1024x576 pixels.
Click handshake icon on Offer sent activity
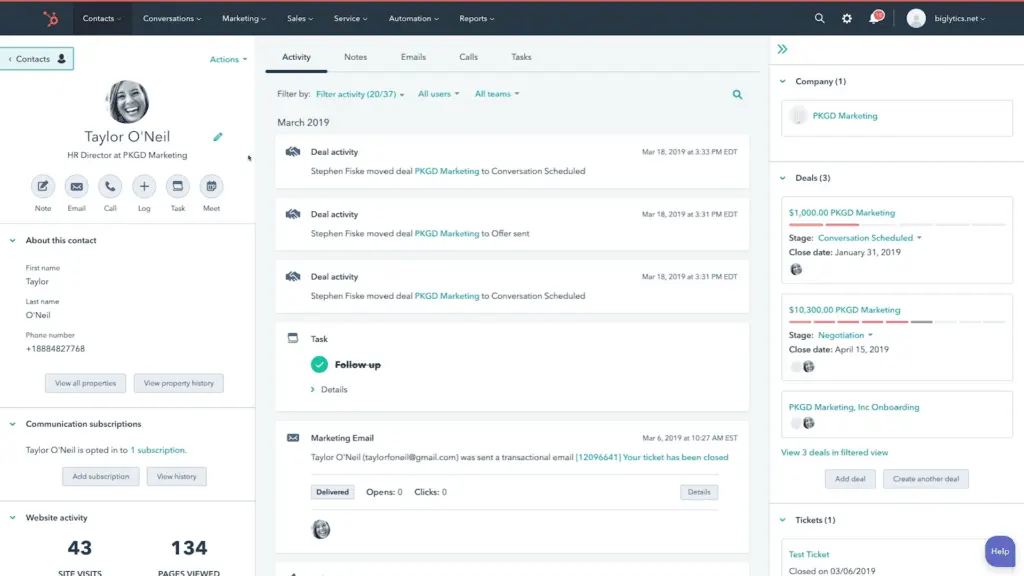tap(293, 214)
